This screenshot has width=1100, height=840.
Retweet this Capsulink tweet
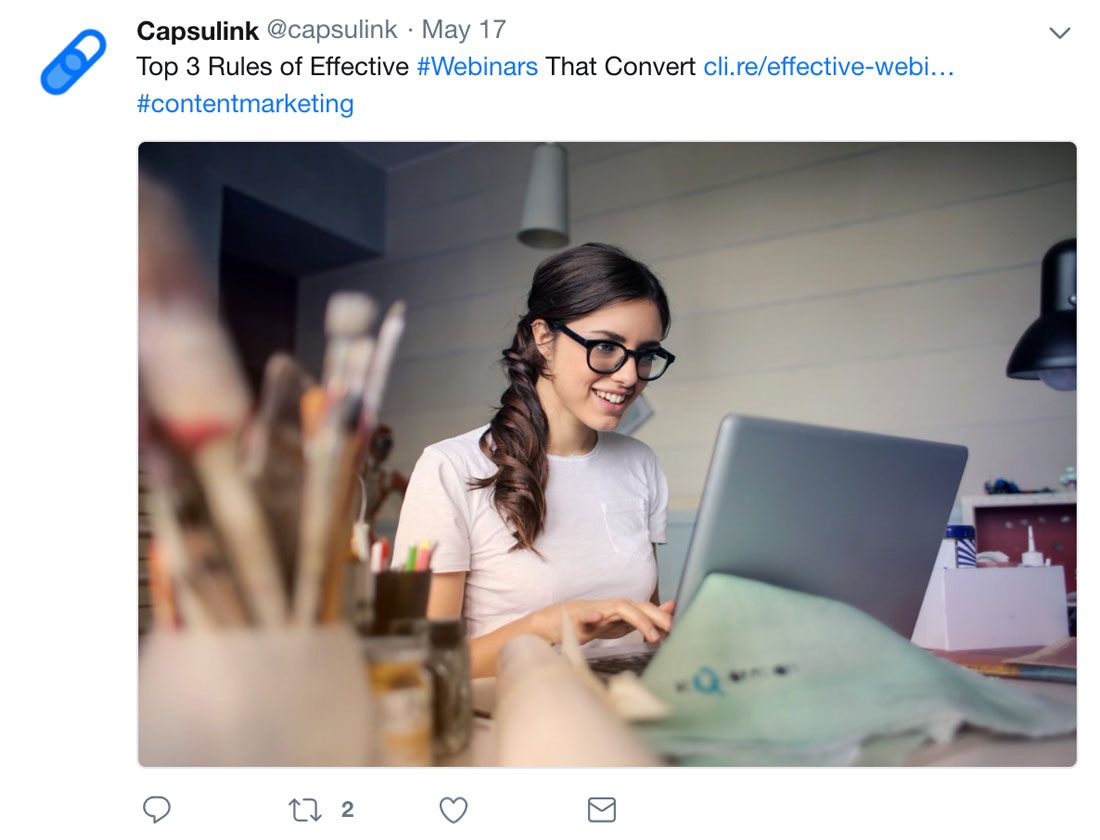point(305,810)
